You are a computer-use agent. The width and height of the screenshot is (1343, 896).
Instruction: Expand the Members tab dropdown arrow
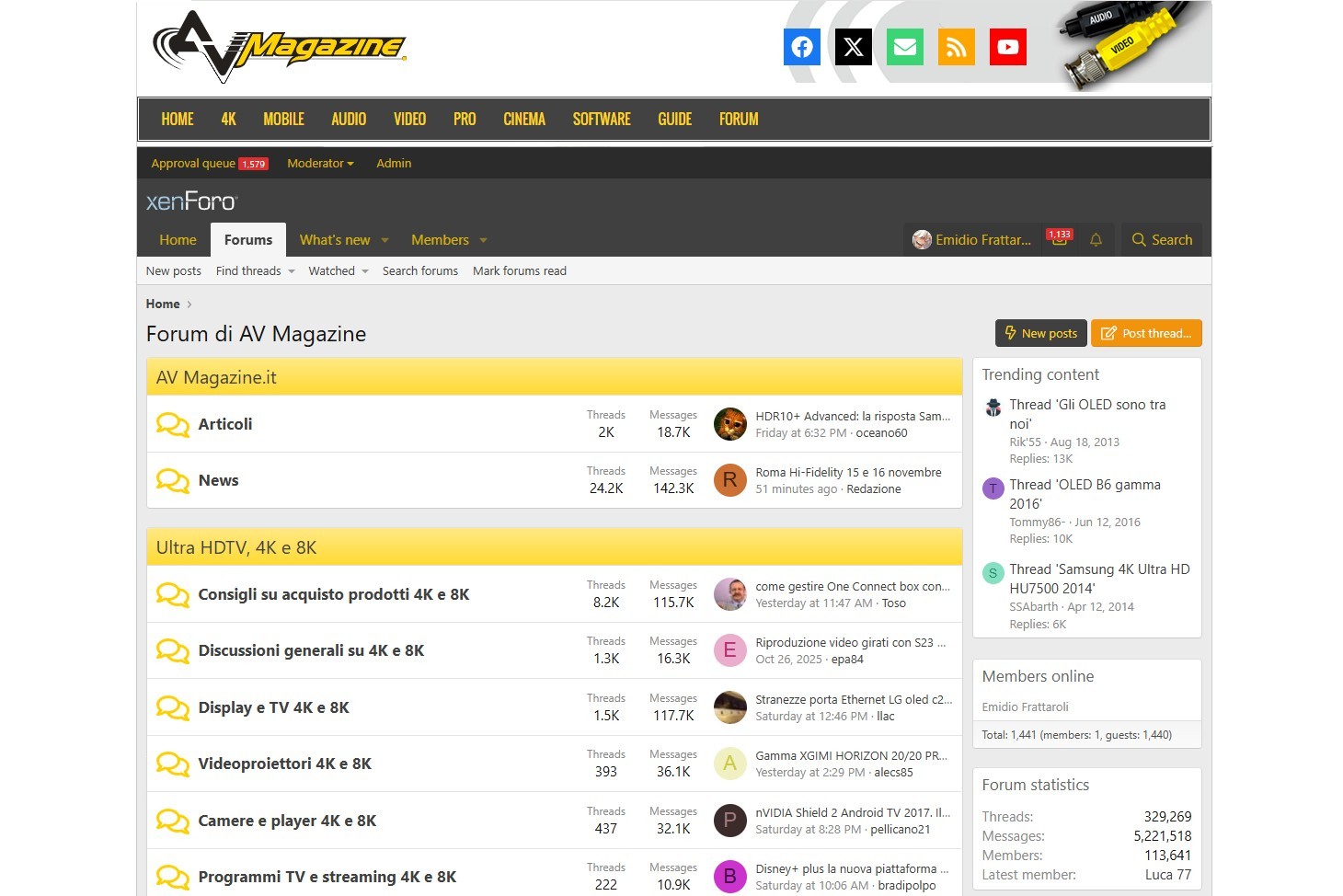(x=483, y=240)
